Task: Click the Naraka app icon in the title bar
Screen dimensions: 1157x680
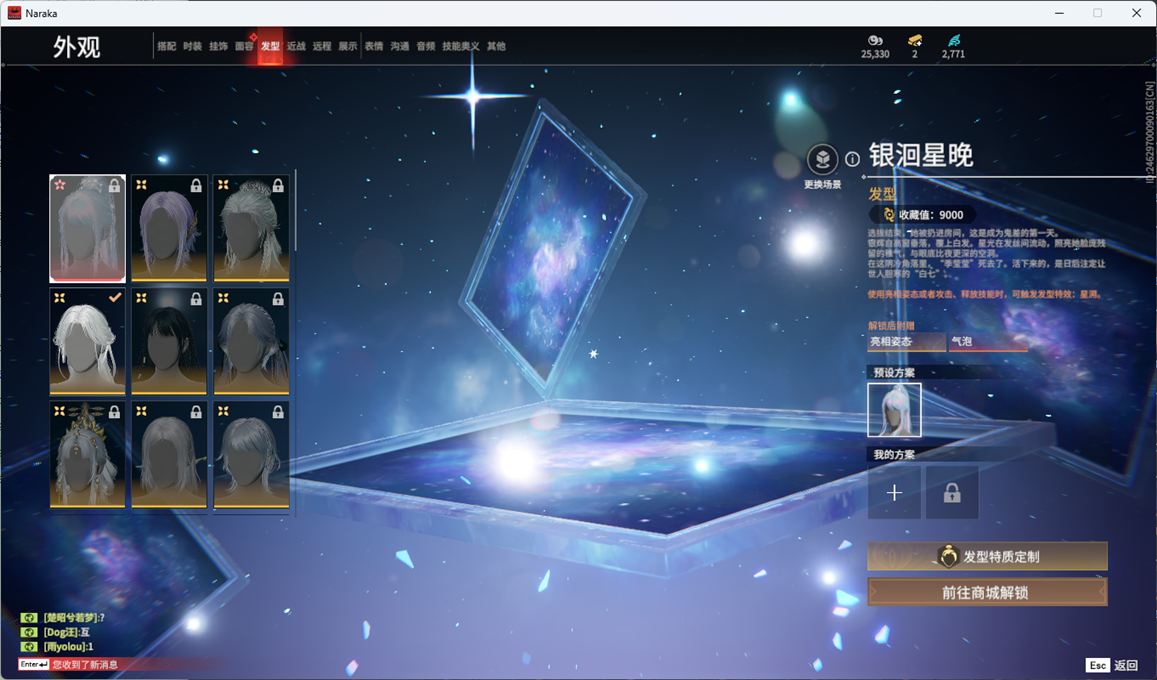Action: pos(13,13)
